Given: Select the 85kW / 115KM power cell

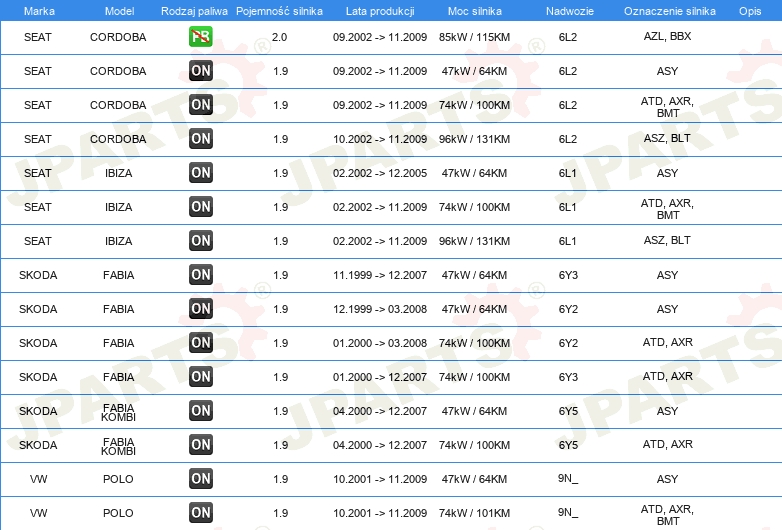Looking at the screenshot, I should pos(474,37).
